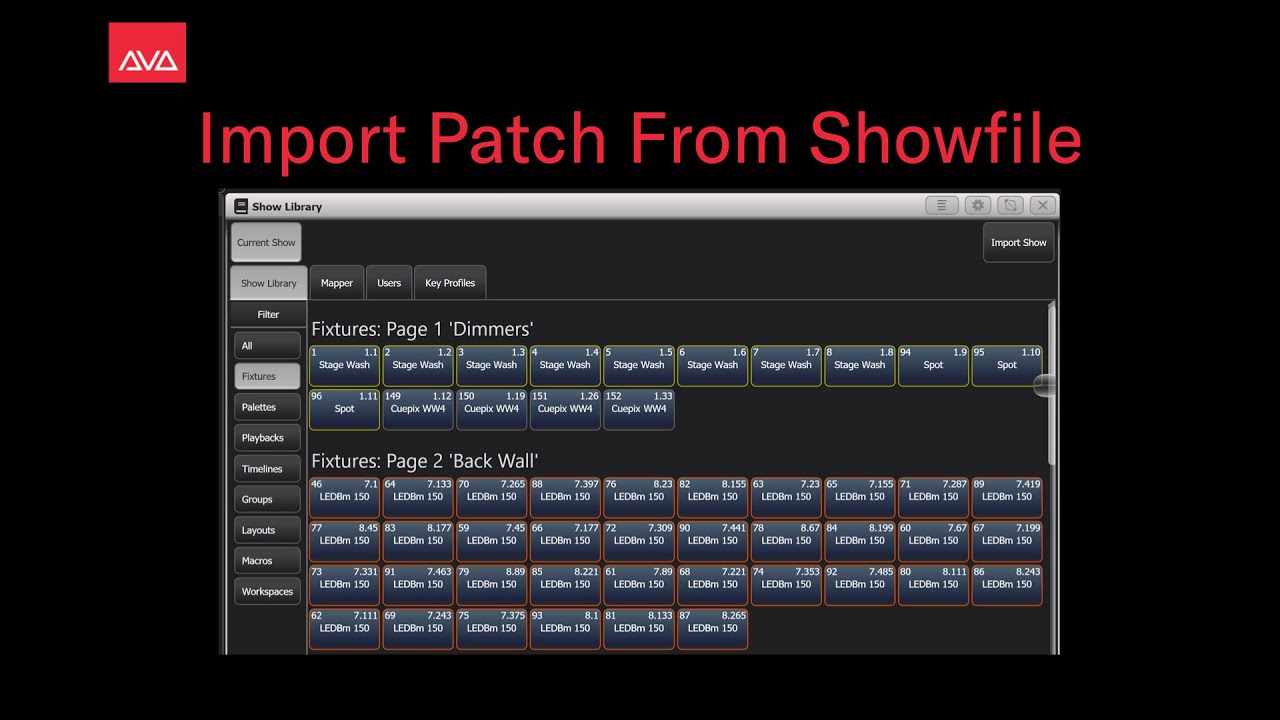This screenshot has height=720, width=1280.
Task: Select Spot fixture number 95
Action: (1007, 366)
